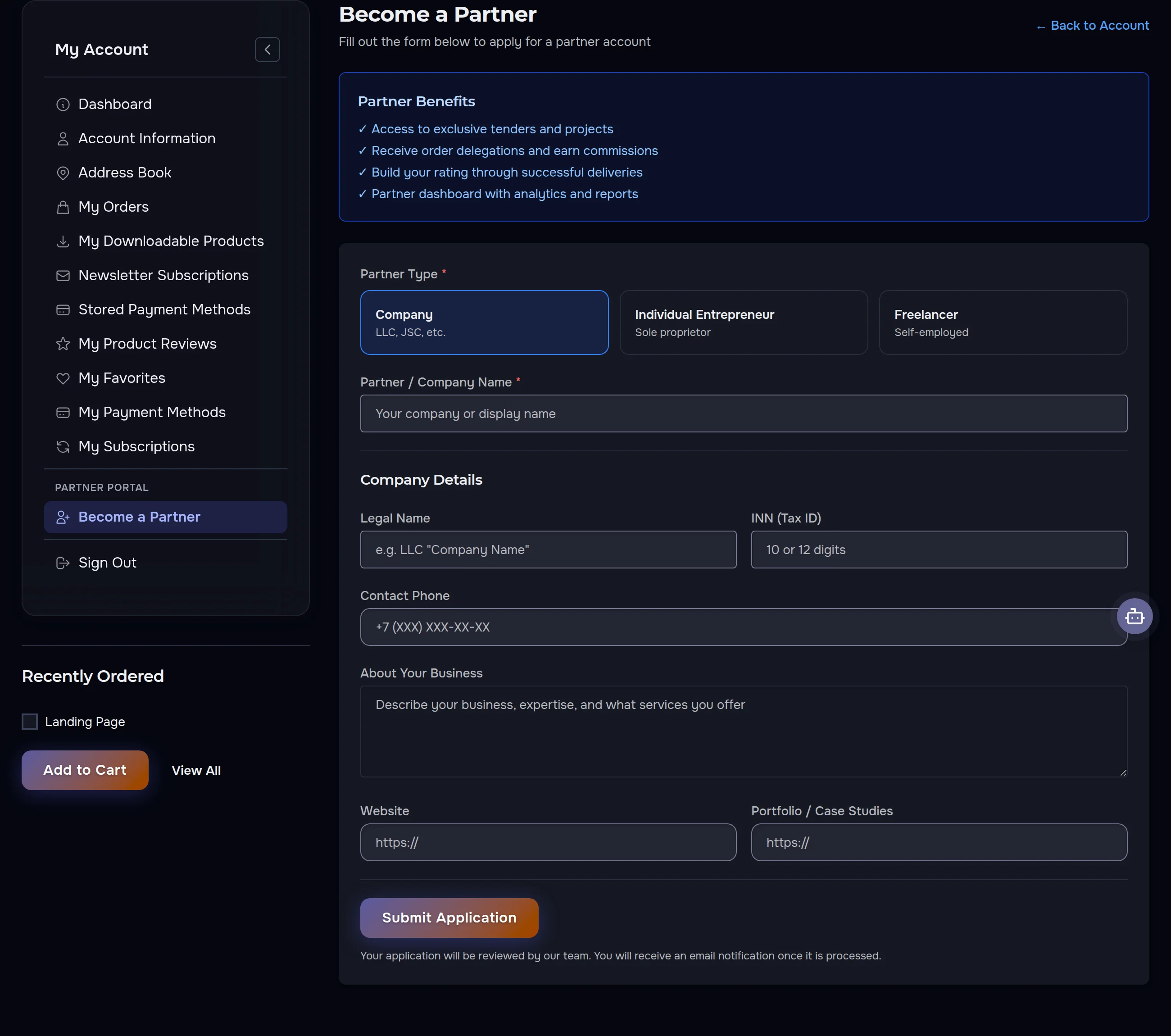Open My Favorites menu item
1171x1036 pixels.
166,378
